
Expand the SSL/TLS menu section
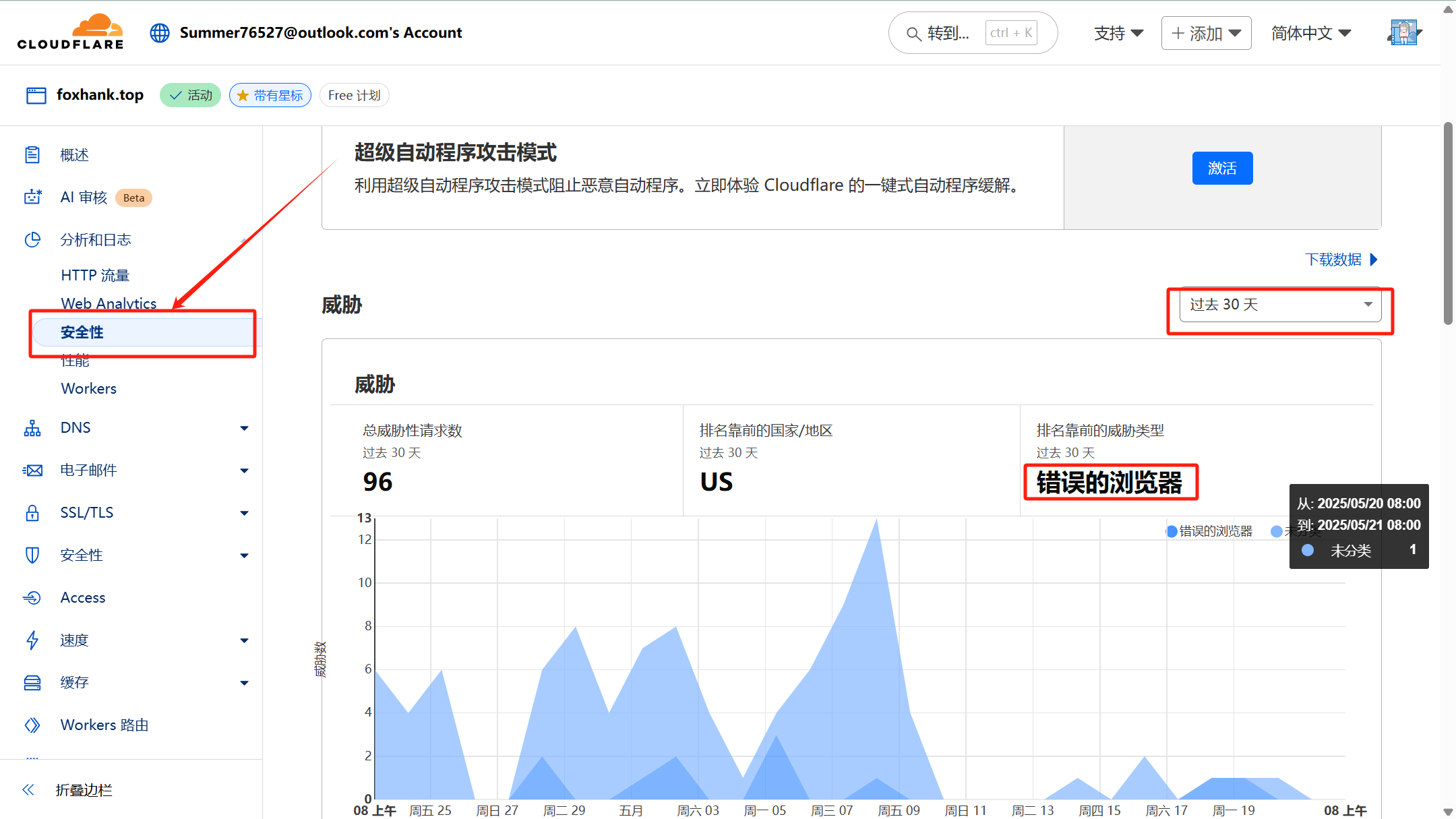click(x=245, y=513)
